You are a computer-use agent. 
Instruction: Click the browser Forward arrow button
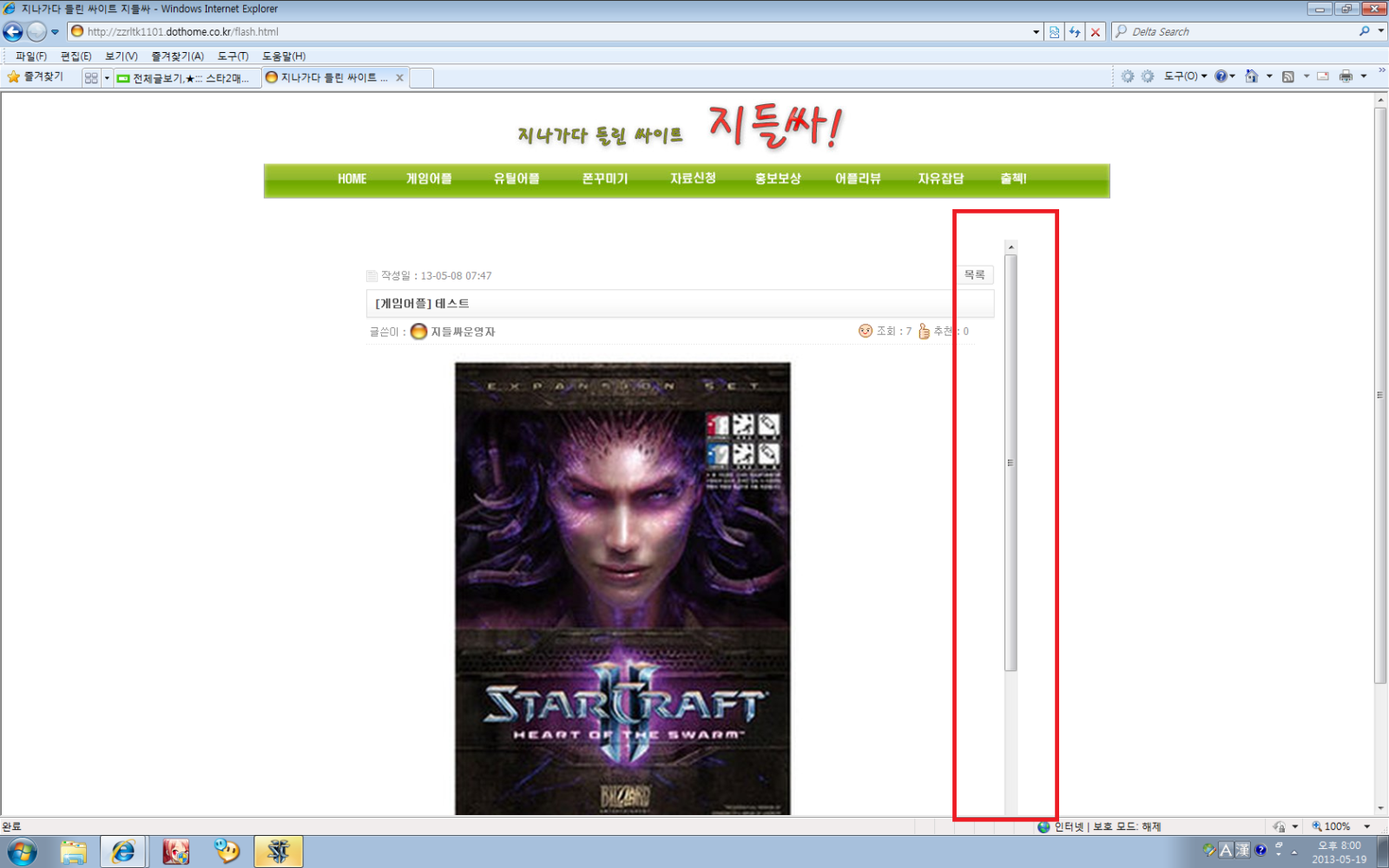click(x=36, y=32)
